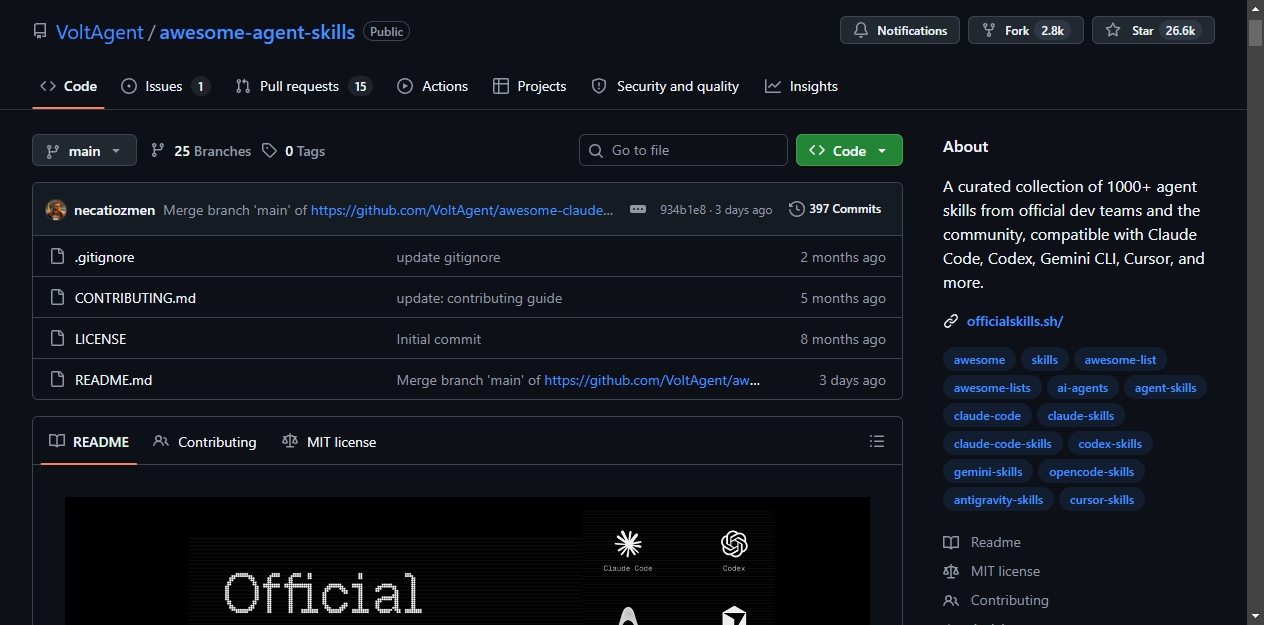
Task: Open the README.md file
Action: point(114,380)
